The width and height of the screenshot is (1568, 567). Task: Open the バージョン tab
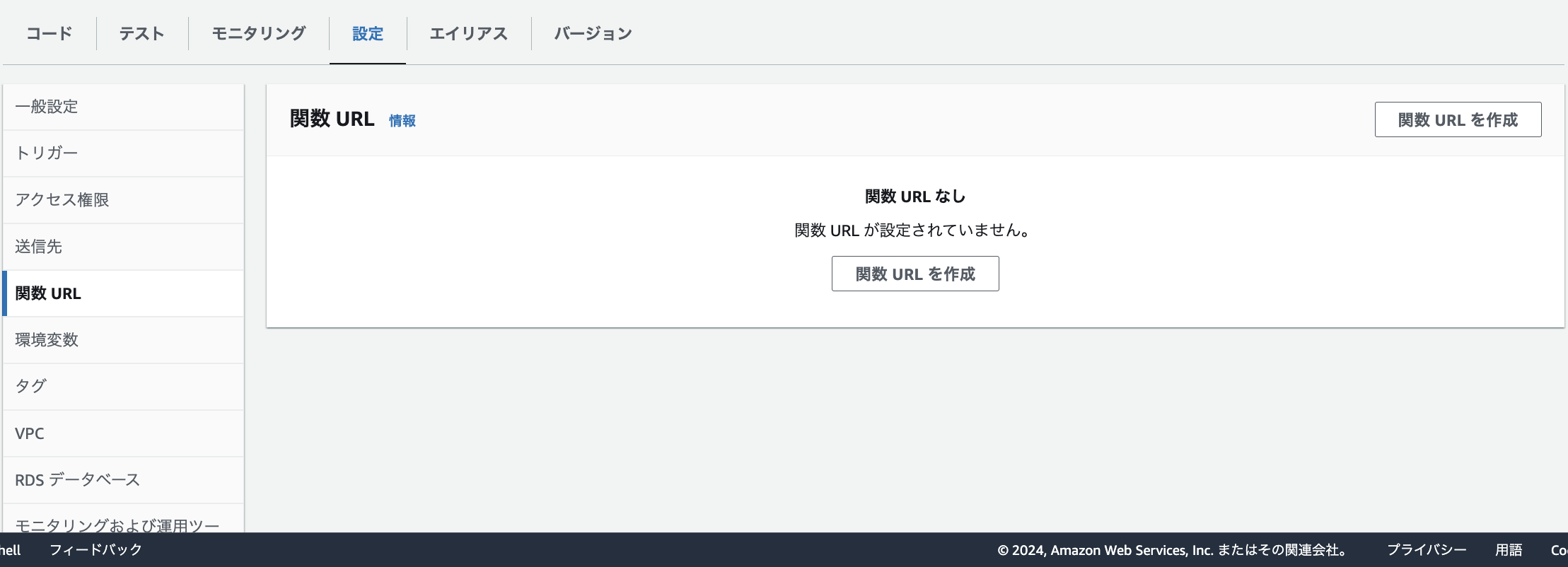click(593, 33)
